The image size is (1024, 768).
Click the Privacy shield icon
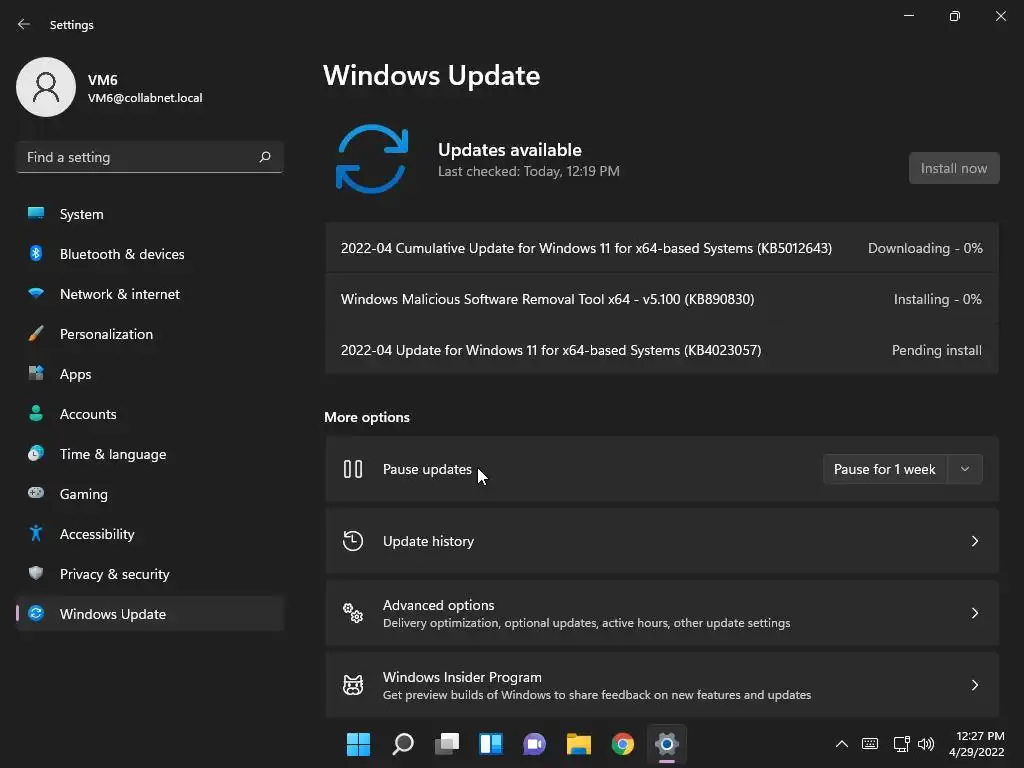pyautogui.click(x=36, y=573)
